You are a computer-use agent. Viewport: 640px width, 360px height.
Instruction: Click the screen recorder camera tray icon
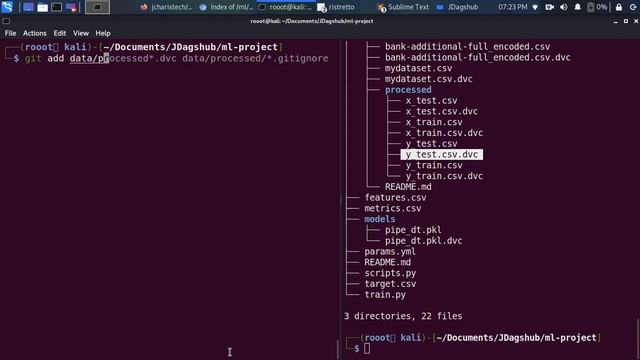(550, 7)
